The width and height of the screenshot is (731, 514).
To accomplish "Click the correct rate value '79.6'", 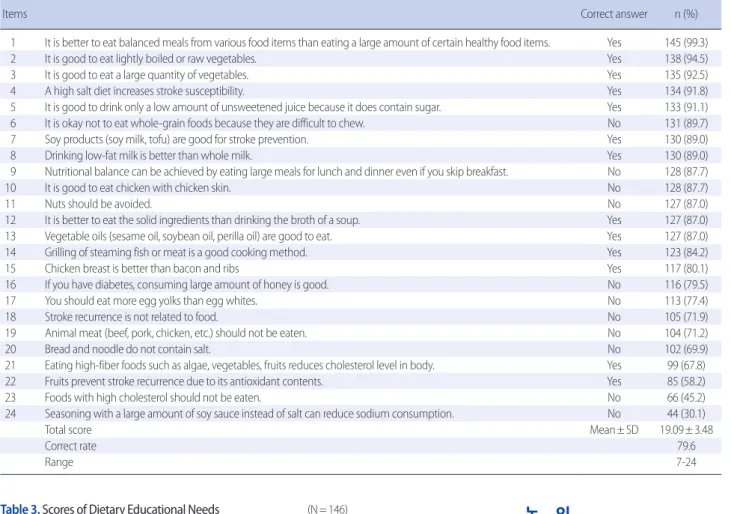I will (686, 446).
